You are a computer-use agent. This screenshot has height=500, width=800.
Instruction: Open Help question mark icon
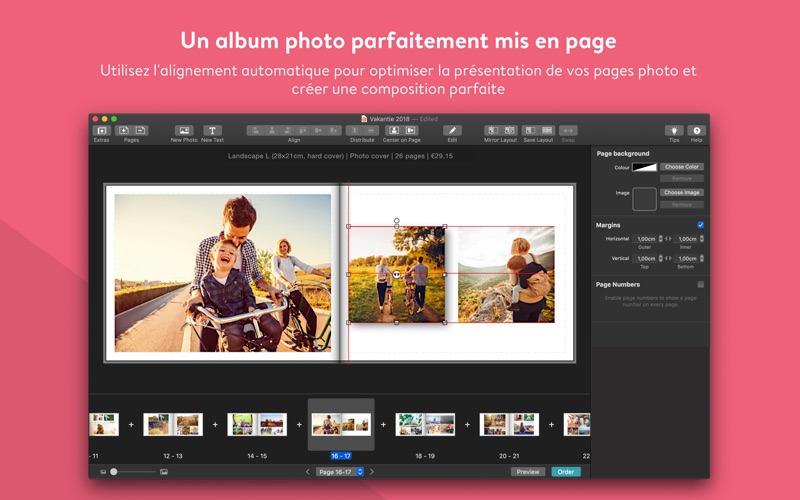click(696, 131)
